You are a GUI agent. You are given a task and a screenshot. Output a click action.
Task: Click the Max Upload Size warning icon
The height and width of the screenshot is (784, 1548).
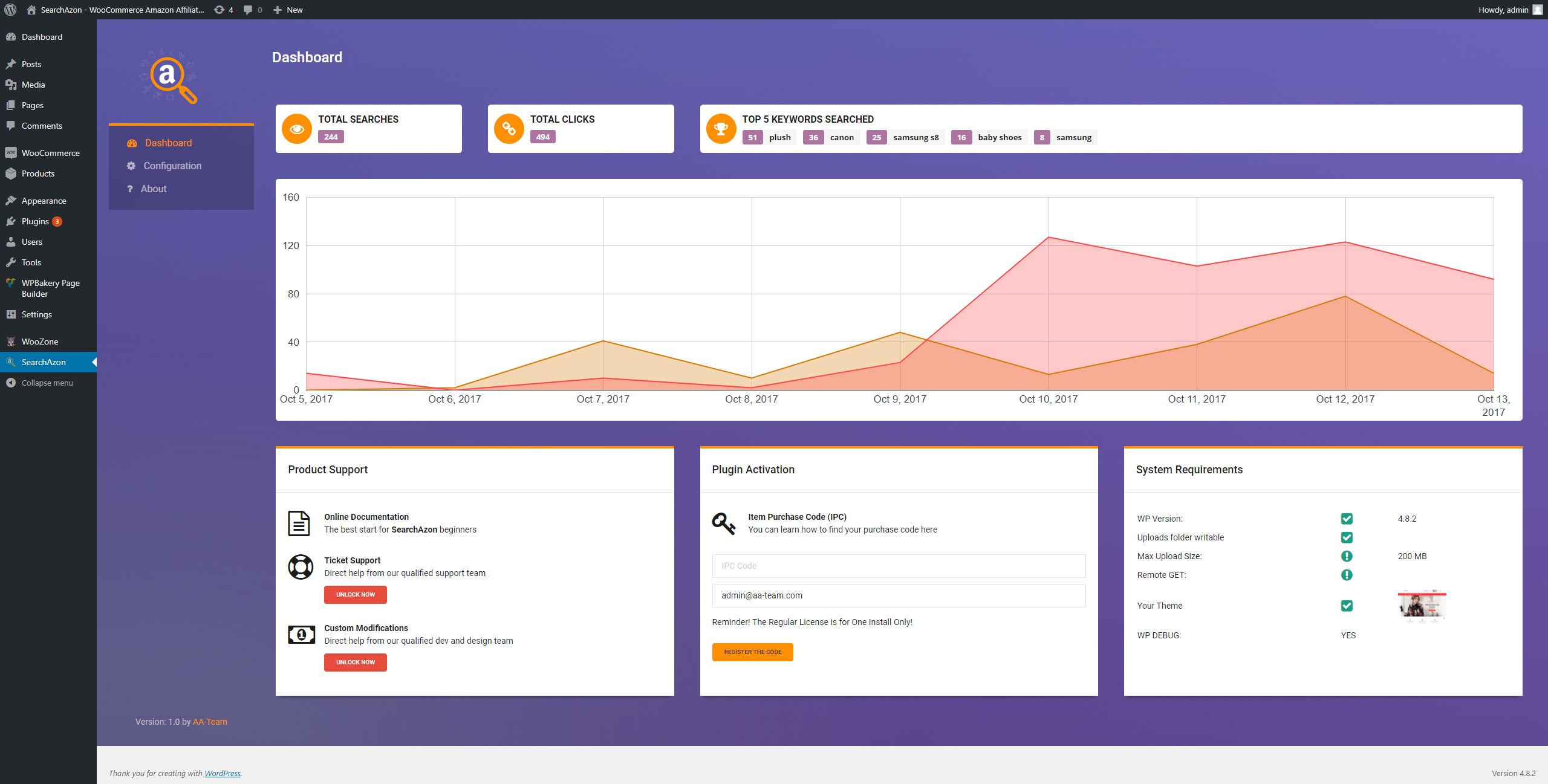(x=1347, y=556)
